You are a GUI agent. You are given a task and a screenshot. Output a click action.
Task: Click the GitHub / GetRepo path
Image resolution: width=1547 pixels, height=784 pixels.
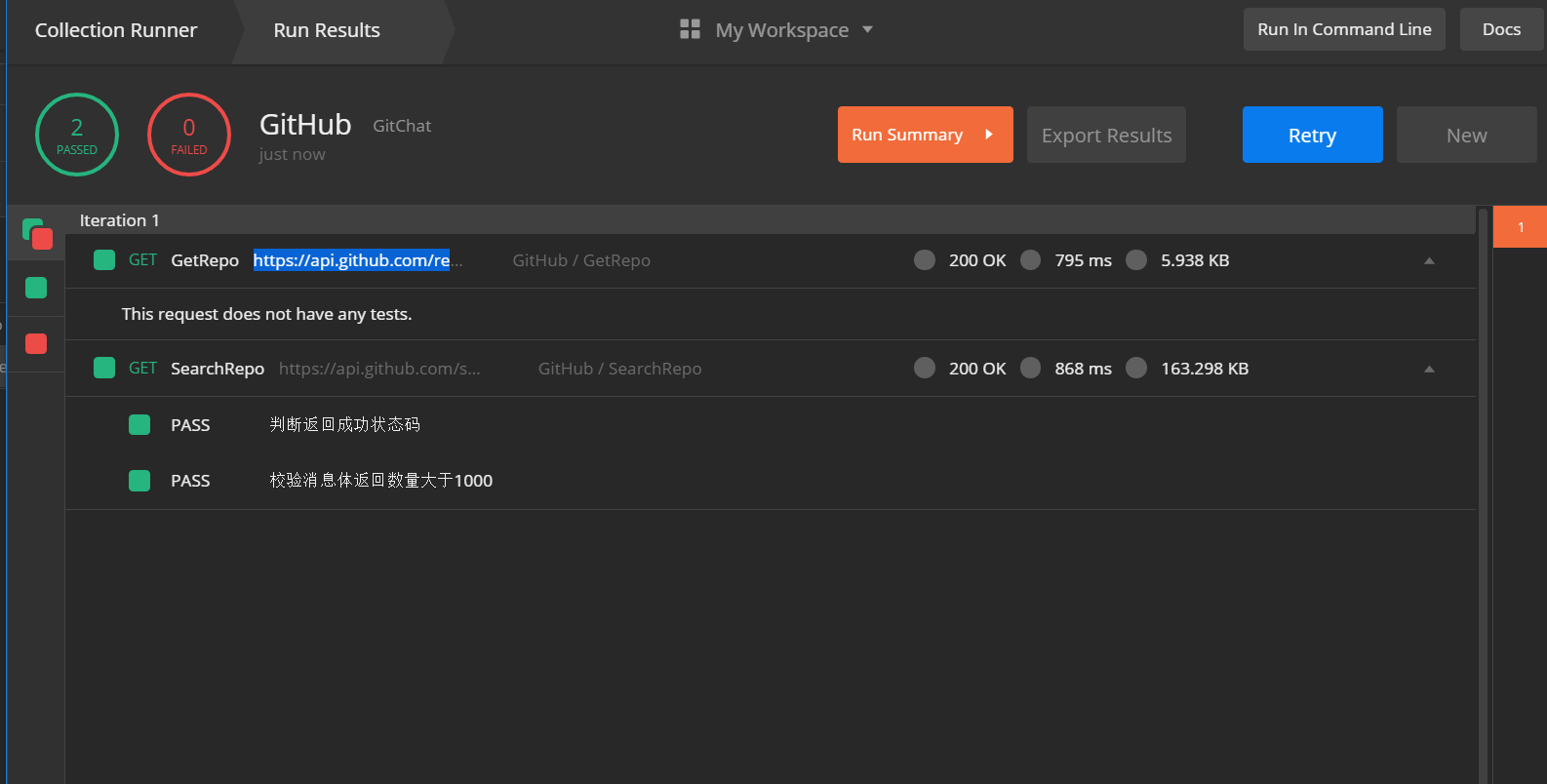pos(581,260)
